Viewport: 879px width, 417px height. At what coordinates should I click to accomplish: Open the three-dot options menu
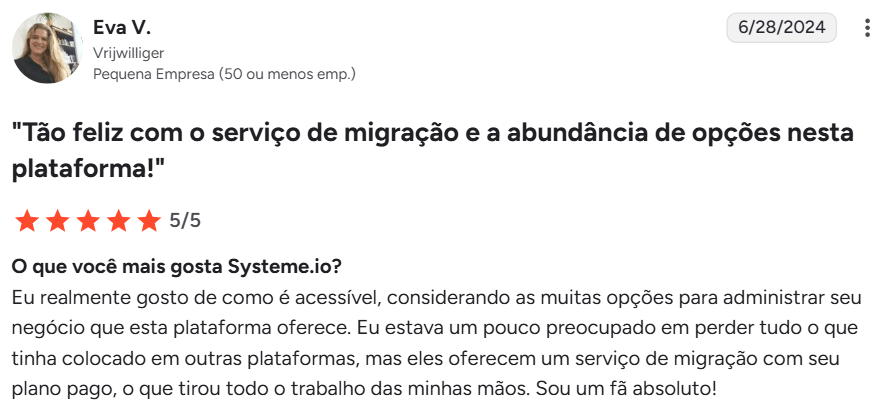pyautogui.click(x=866, y=28)
